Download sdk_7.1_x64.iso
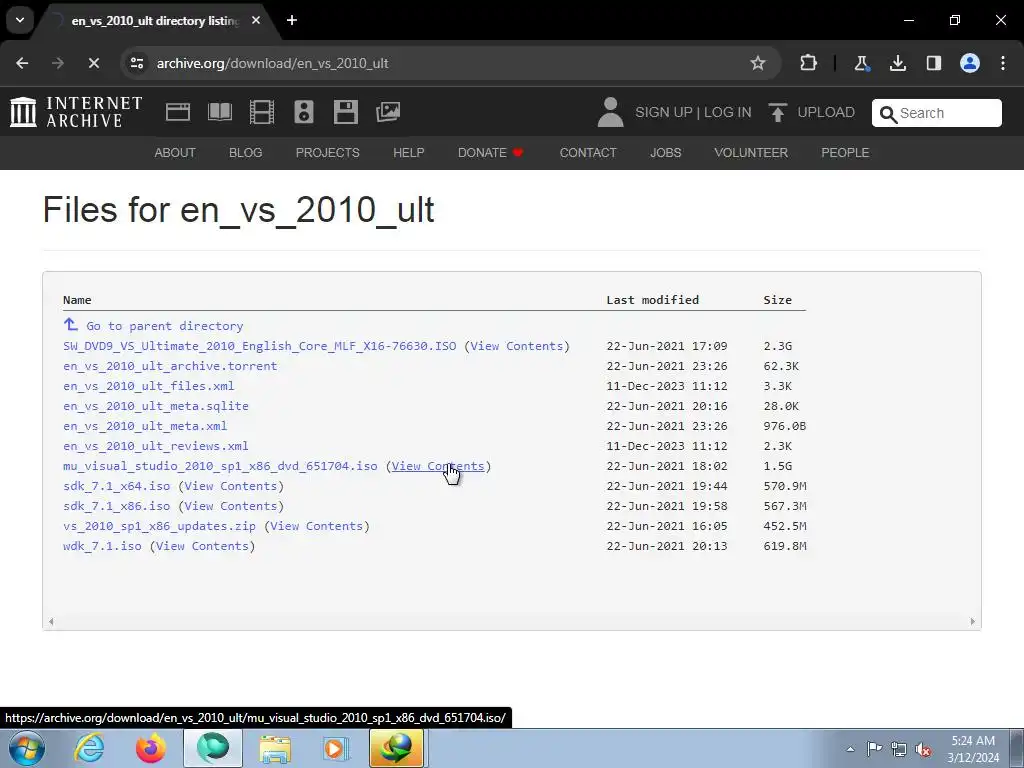Screen dimensions: 1024x768 click(116, 486)
